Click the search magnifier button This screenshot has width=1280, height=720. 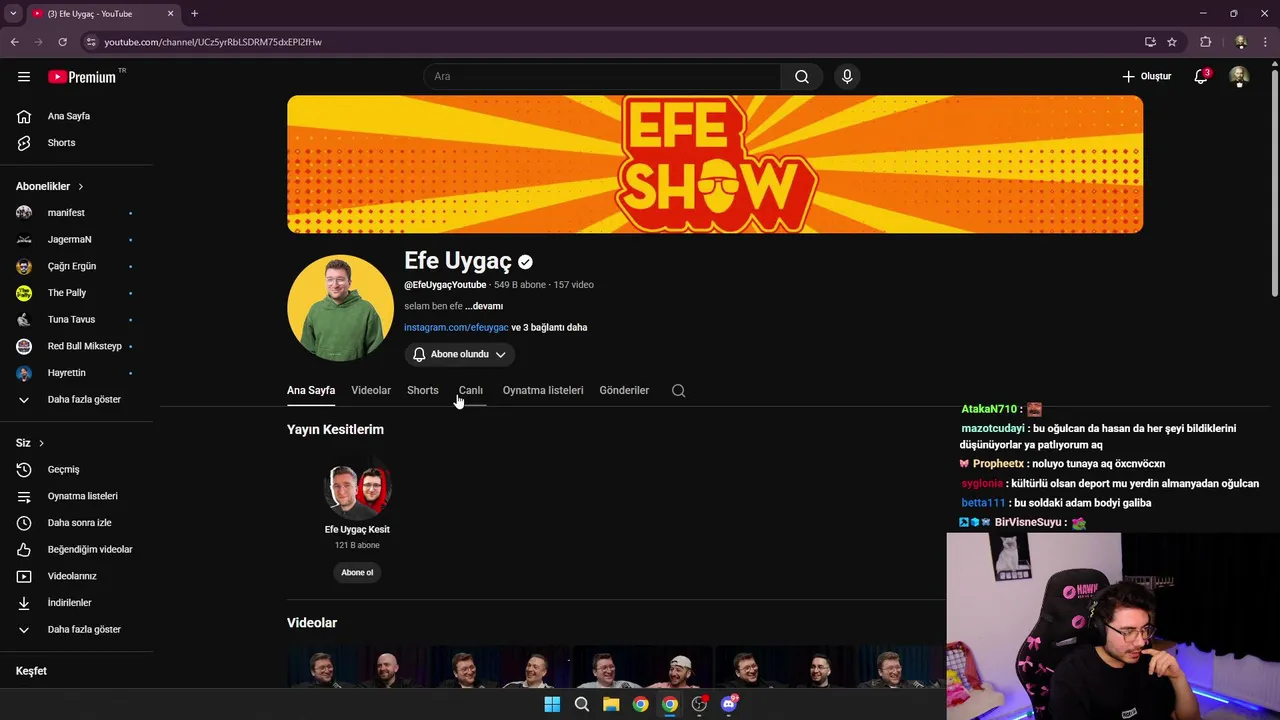[801, 77]
